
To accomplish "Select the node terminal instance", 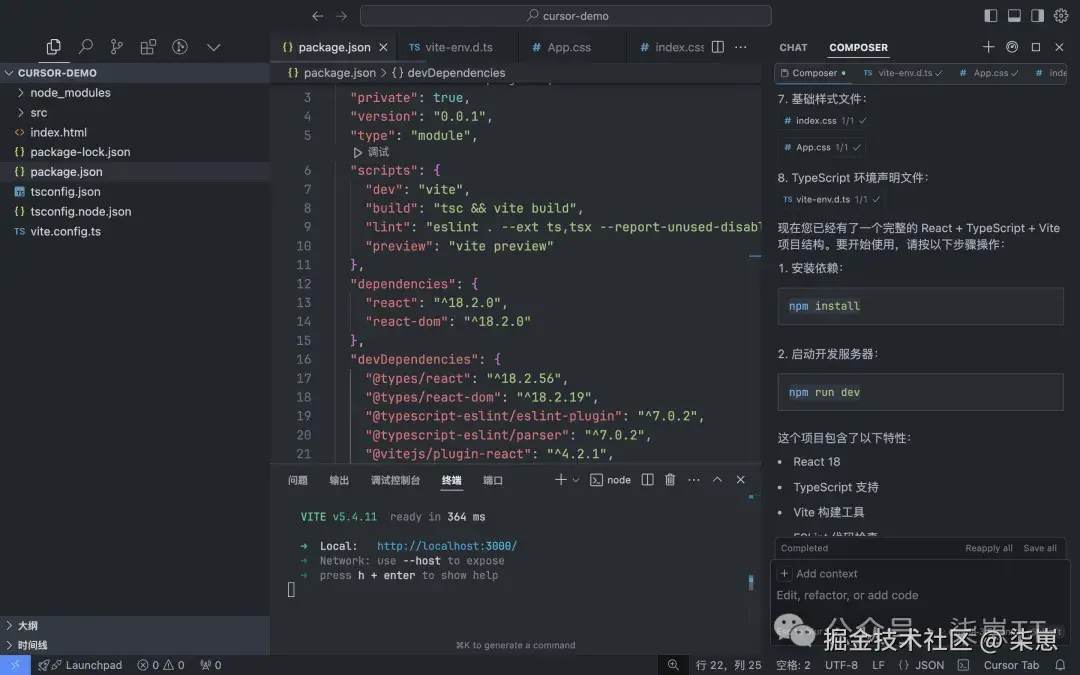I will point(610,480).
